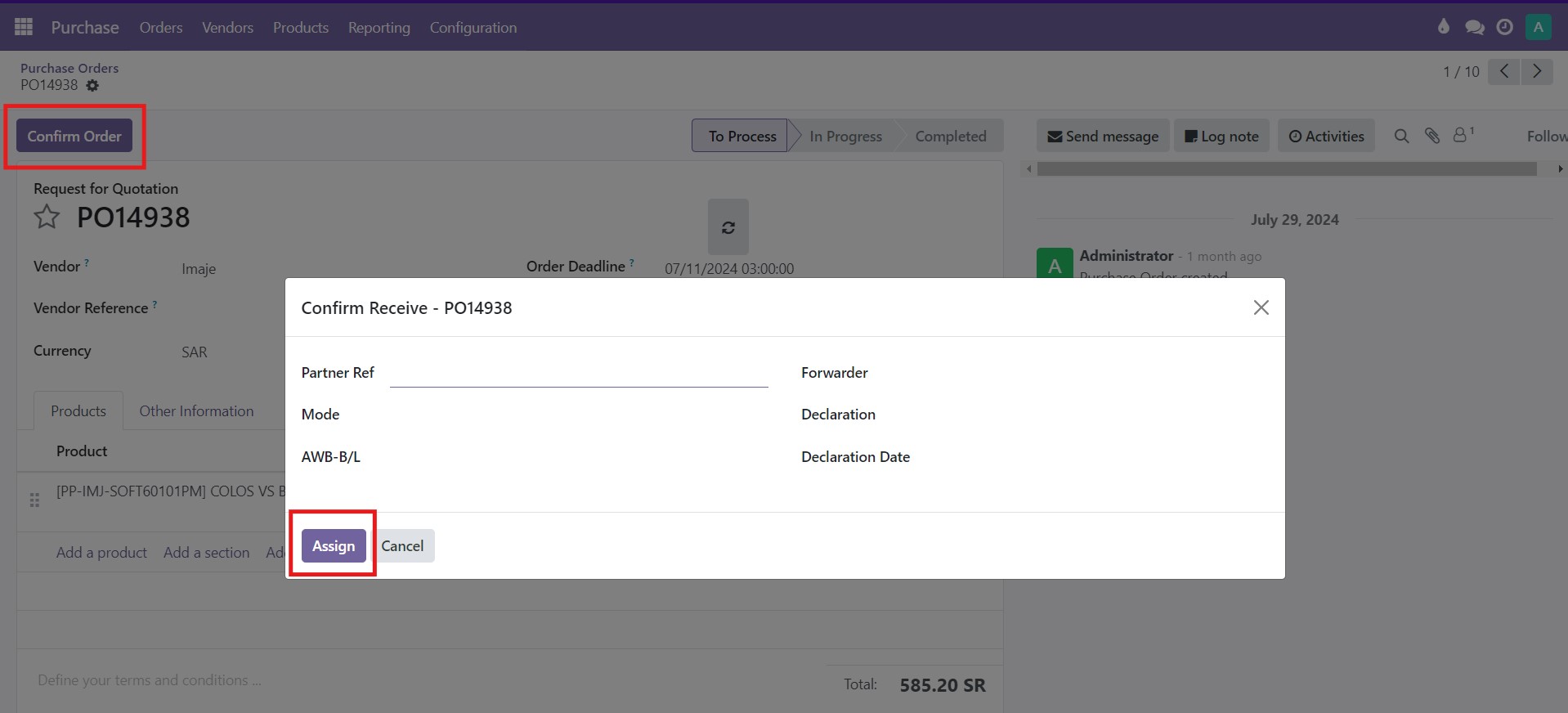Viewport: 1568px width, 713px height.
Task: Click the Partner Ref input field
Action: (579, 374)
